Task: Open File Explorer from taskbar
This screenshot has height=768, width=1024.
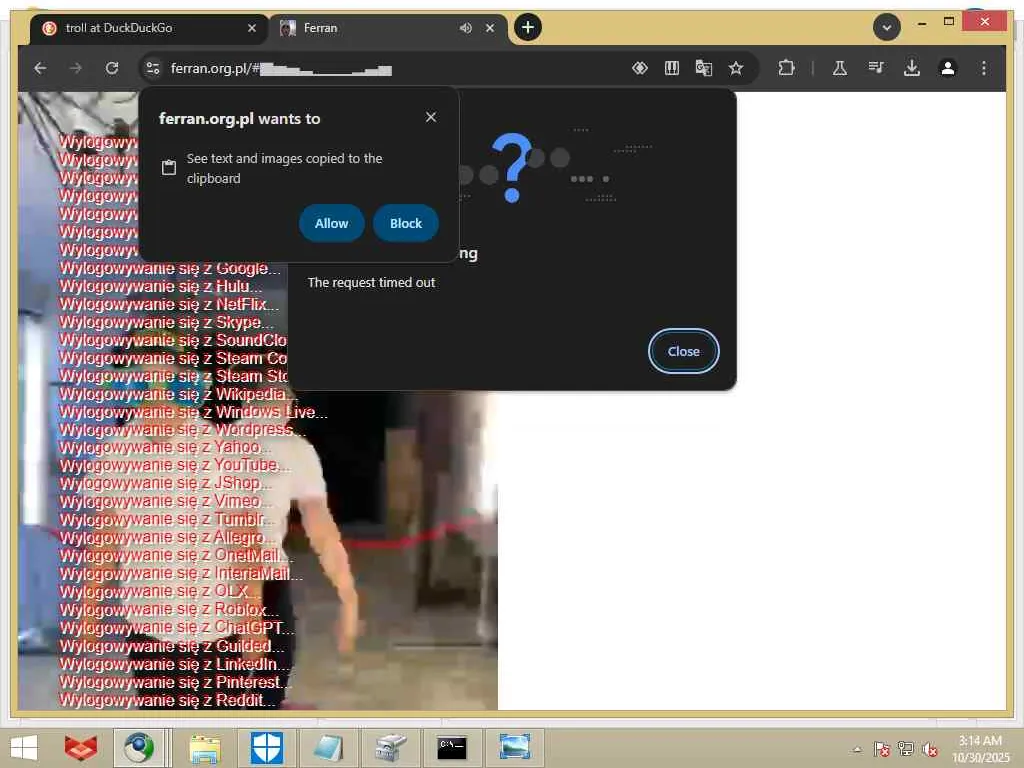Action: (x=204, y=748)
